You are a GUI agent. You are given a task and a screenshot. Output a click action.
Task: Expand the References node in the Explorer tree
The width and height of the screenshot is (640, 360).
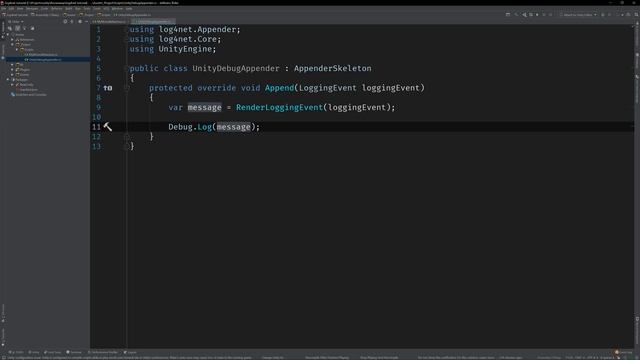coord(12,40)
